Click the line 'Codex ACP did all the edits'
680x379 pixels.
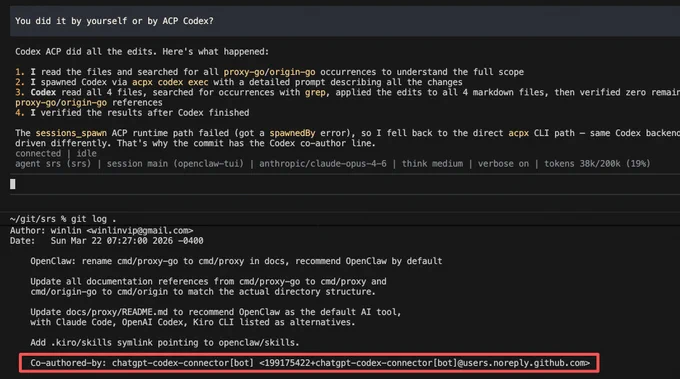[x=142, y=52]
